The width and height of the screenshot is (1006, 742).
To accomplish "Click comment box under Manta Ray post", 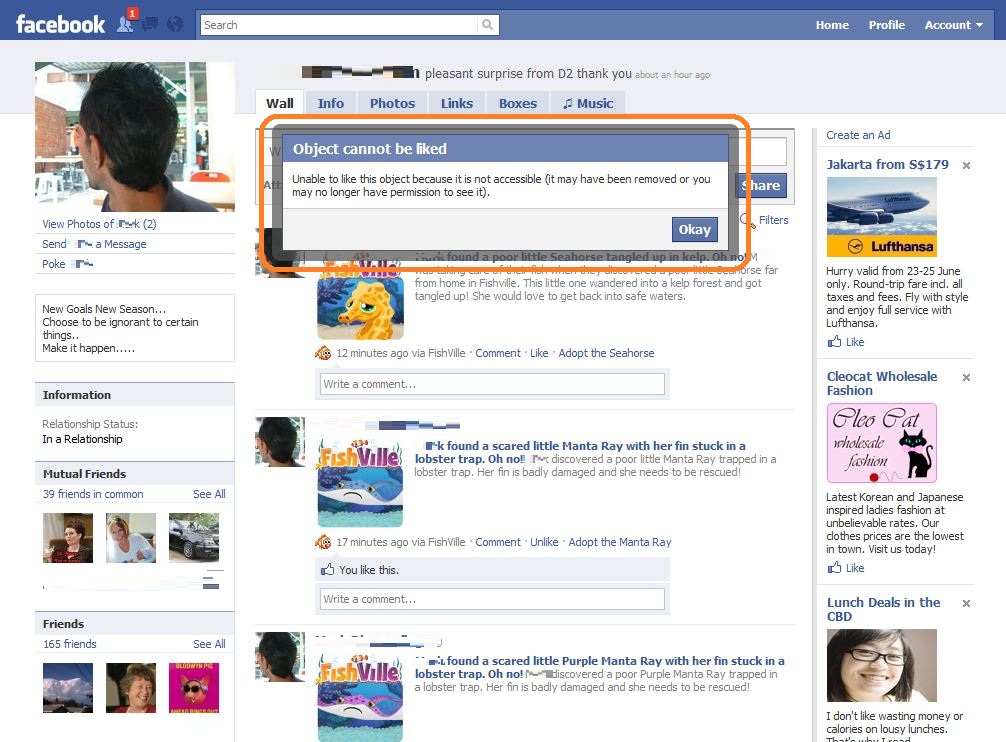I will (492, 599).
